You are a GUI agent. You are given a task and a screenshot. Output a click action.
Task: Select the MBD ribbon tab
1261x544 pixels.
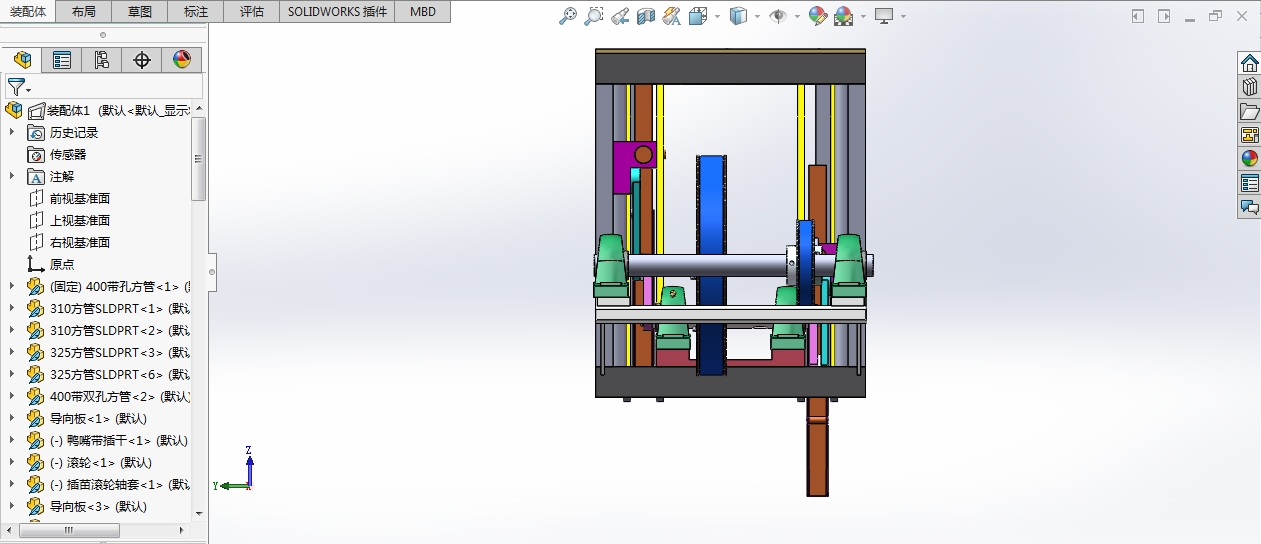[423, 12]
